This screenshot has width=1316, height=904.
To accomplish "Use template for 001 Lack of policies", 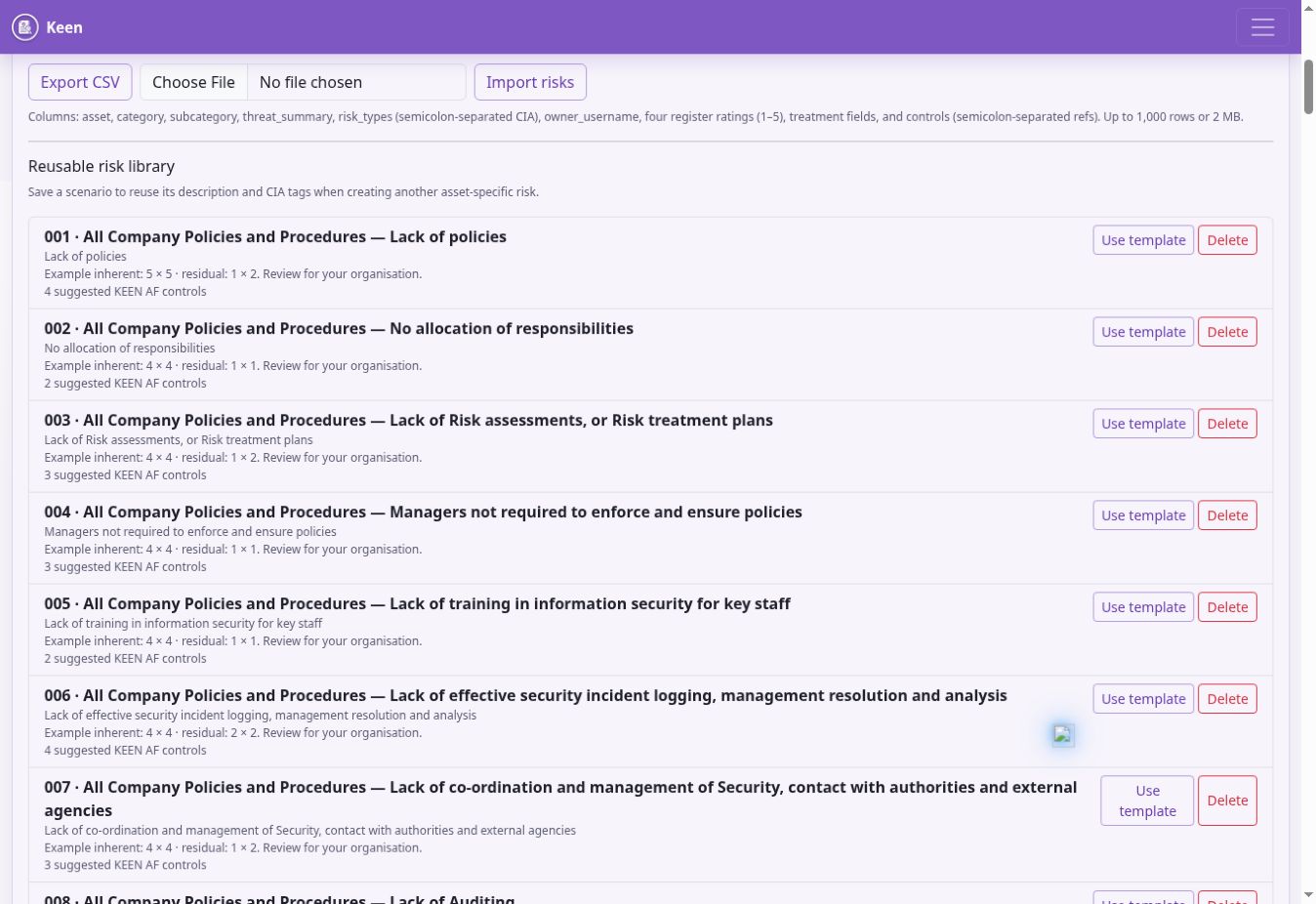I will pyautogui.click(x=1143, y=240).
